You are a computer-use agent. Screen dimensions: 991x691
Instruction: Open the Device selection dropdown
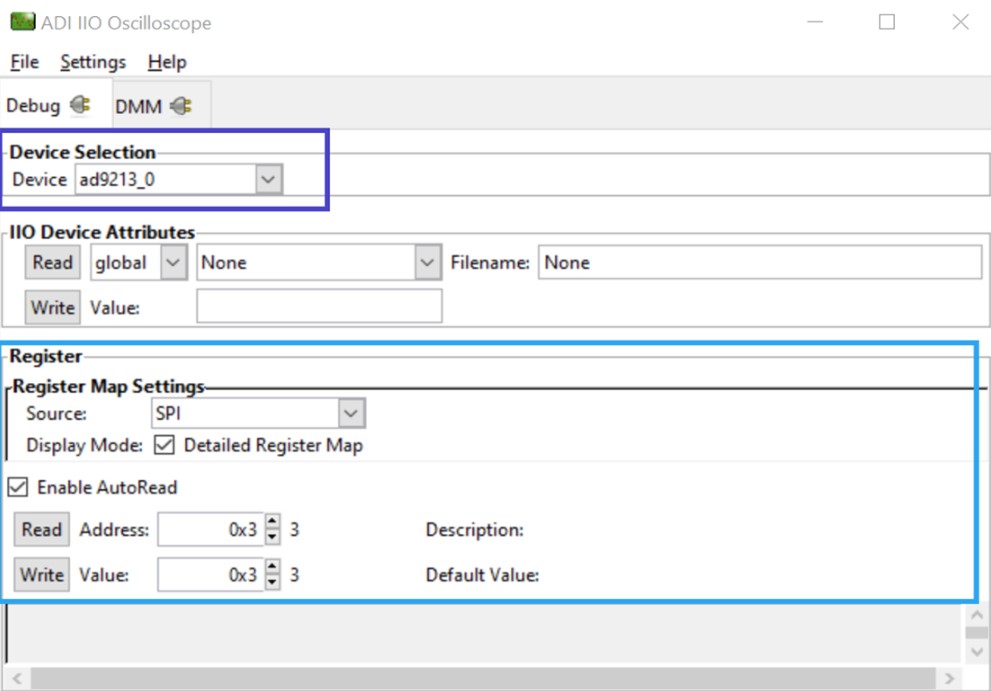point(267,180)
